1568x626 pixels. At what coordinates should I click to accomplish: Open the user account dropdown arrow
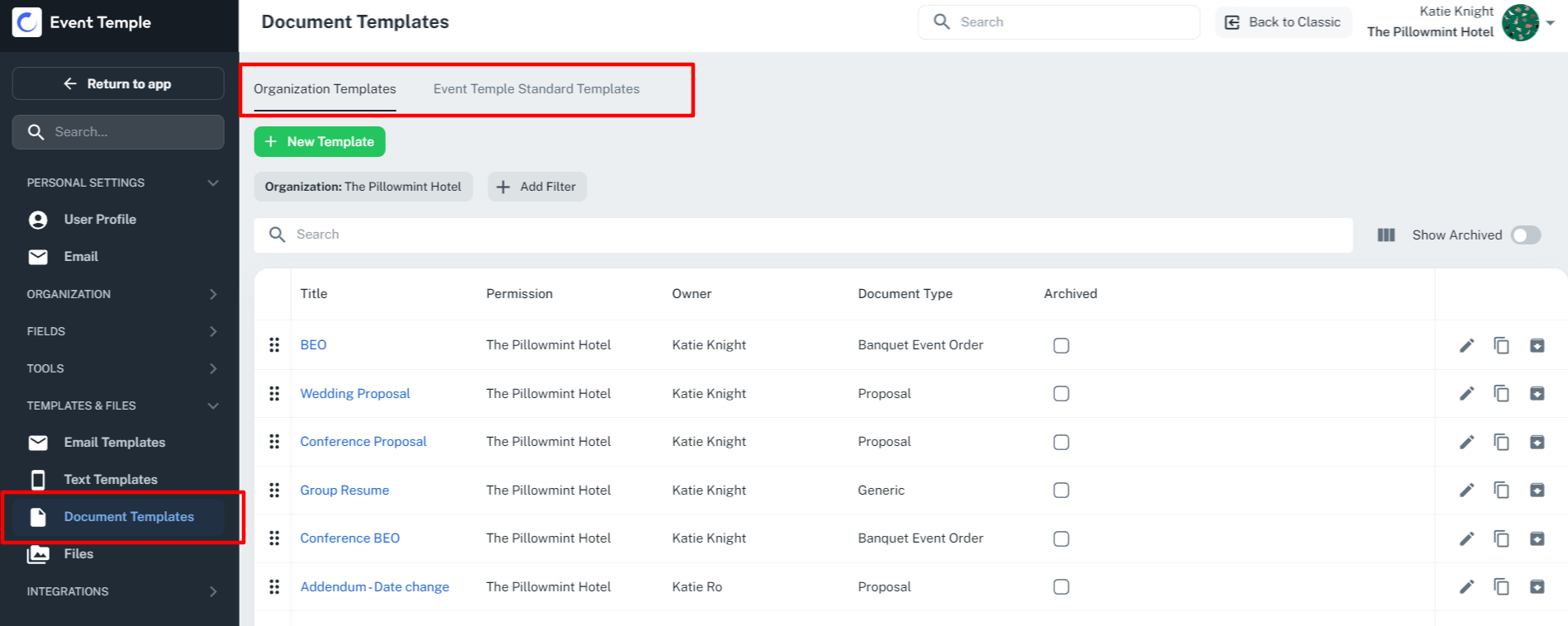1551,23
